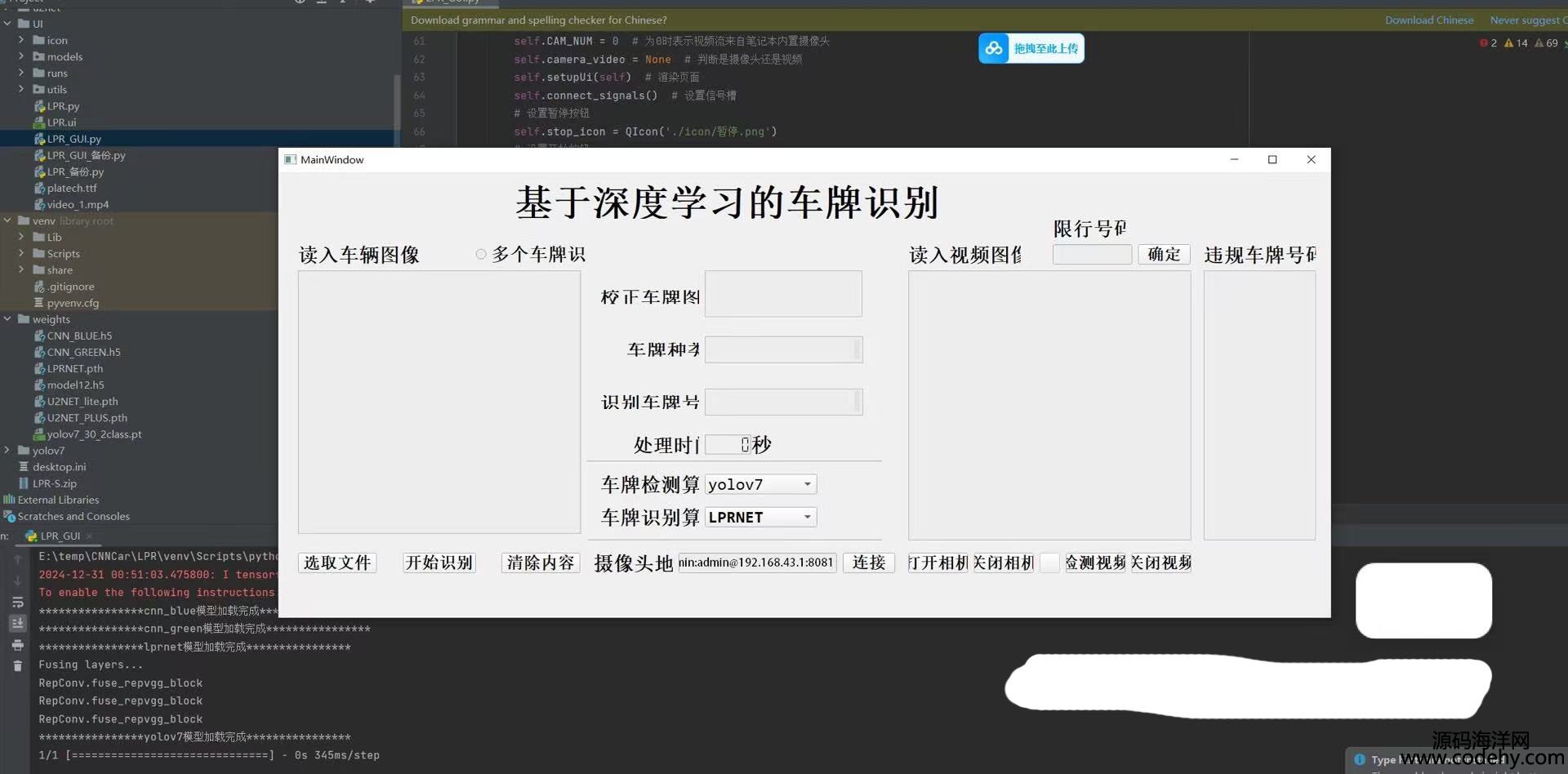Select U2NET_lite.pth weights file
The width and height of the screenshot is (1568, 774).
pyautogui.click(x=82, y=401)
